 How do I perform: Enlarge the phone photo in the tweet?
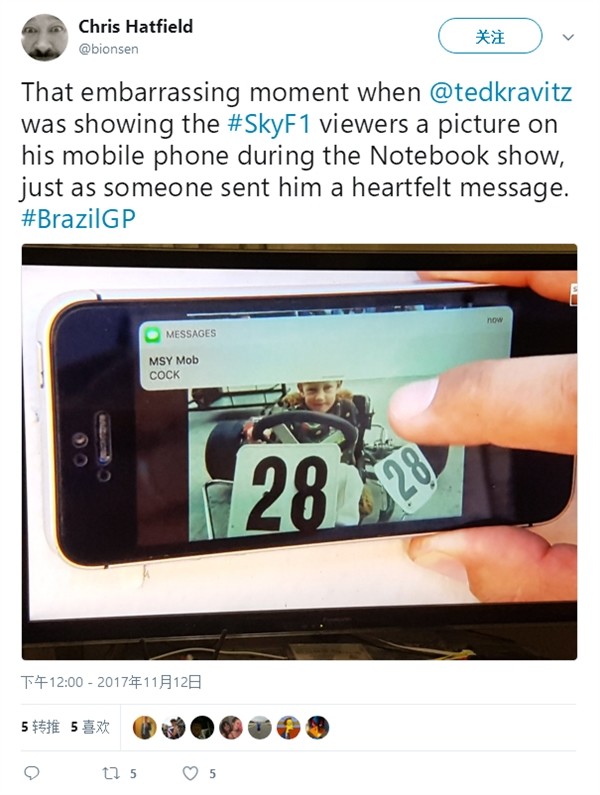click(x=299, y=452)
